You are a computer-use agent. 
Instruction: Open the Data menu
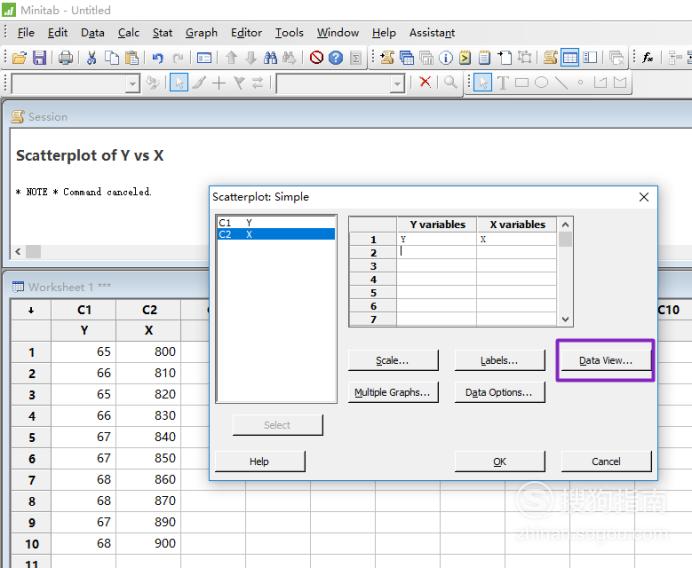(93, 33)
